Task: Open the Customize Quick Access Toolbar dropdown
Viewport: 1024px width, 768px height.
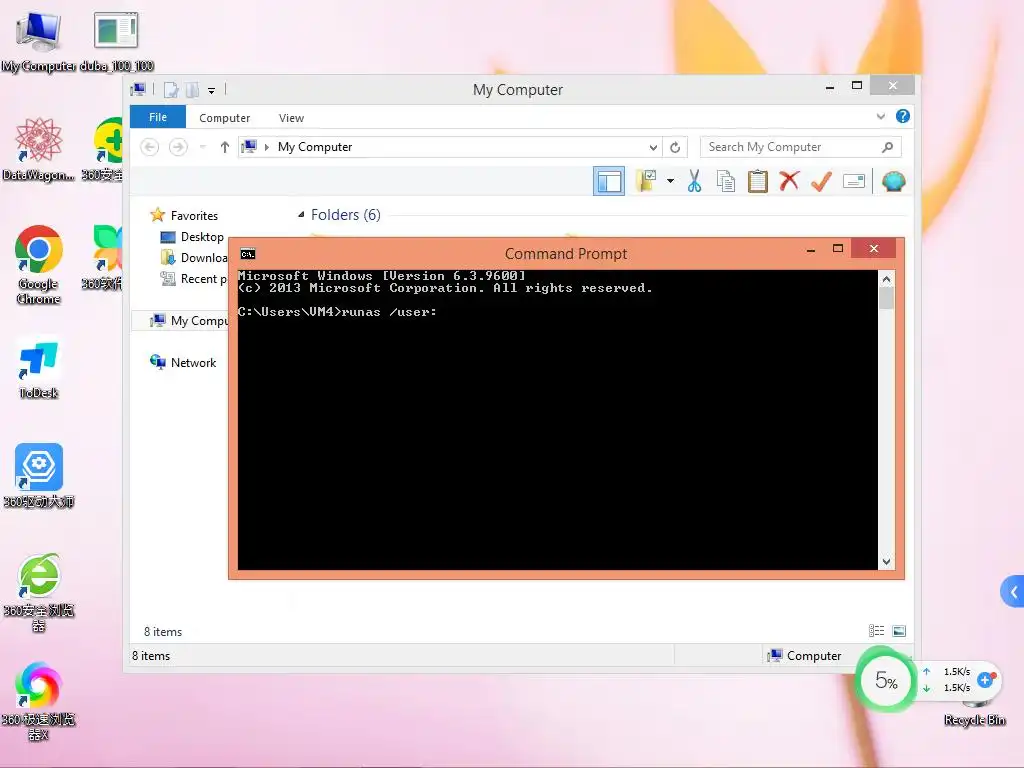Action: pyautogui.click(x=212, y=90)
